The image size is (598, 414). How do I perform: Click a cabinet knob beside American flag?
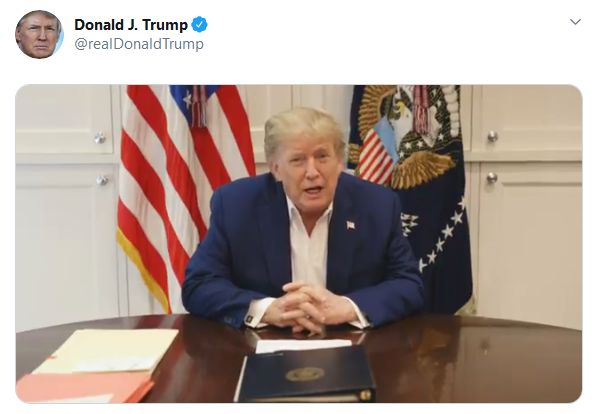click(x=100, y=138)
